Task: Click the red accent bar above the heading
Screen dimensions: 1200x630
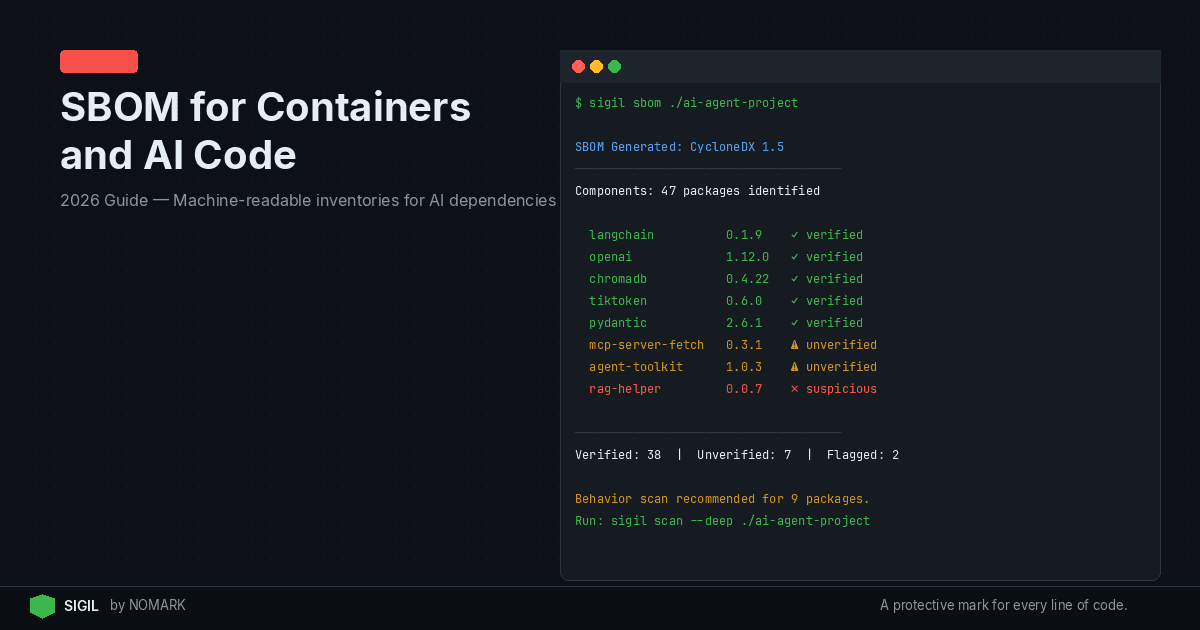Action: pos(98,61)
